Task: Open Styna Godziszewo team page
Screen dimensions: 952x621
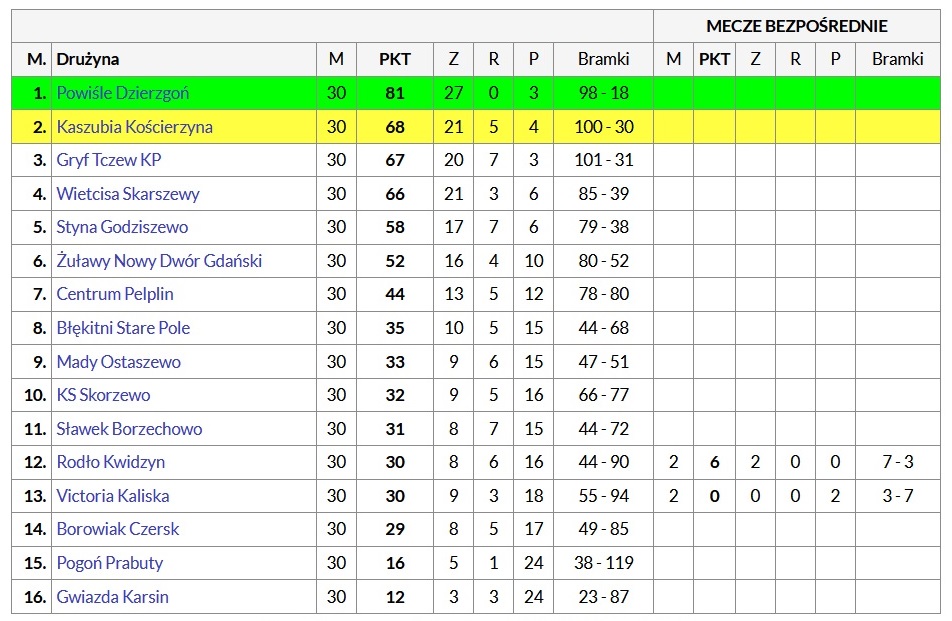Action: tap(122, 227)
